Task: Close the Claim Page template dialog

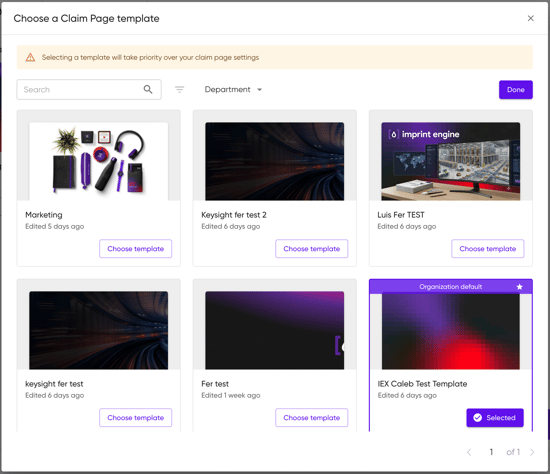Action: (x=531, y=18)
